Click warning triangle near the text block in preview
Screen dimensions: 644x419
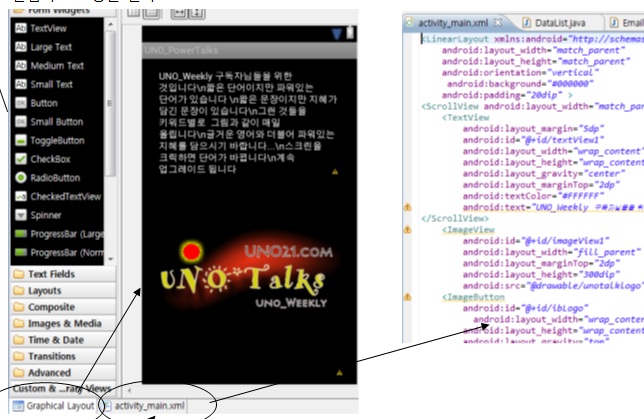tap(335, 172)
